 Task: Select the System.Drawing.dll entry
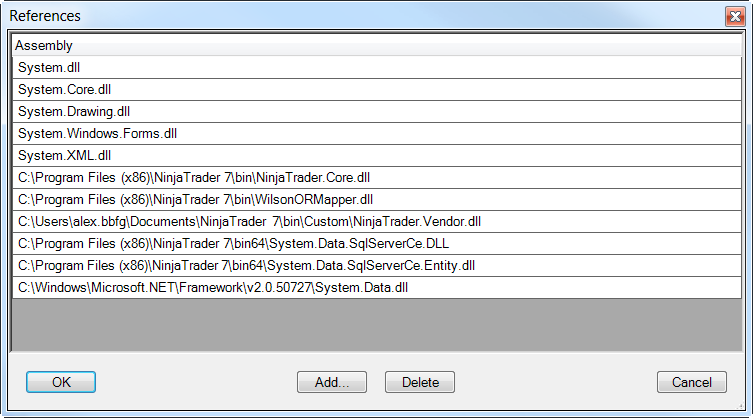pyautogui.click(x=377, y=112)
